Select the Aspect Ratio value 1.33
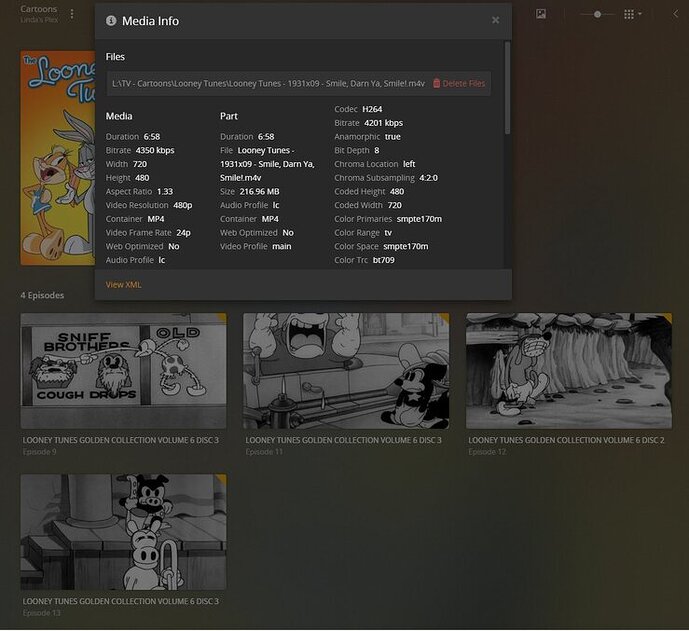The width and height of the screenshot is (689, 631). tap(165, 192)
